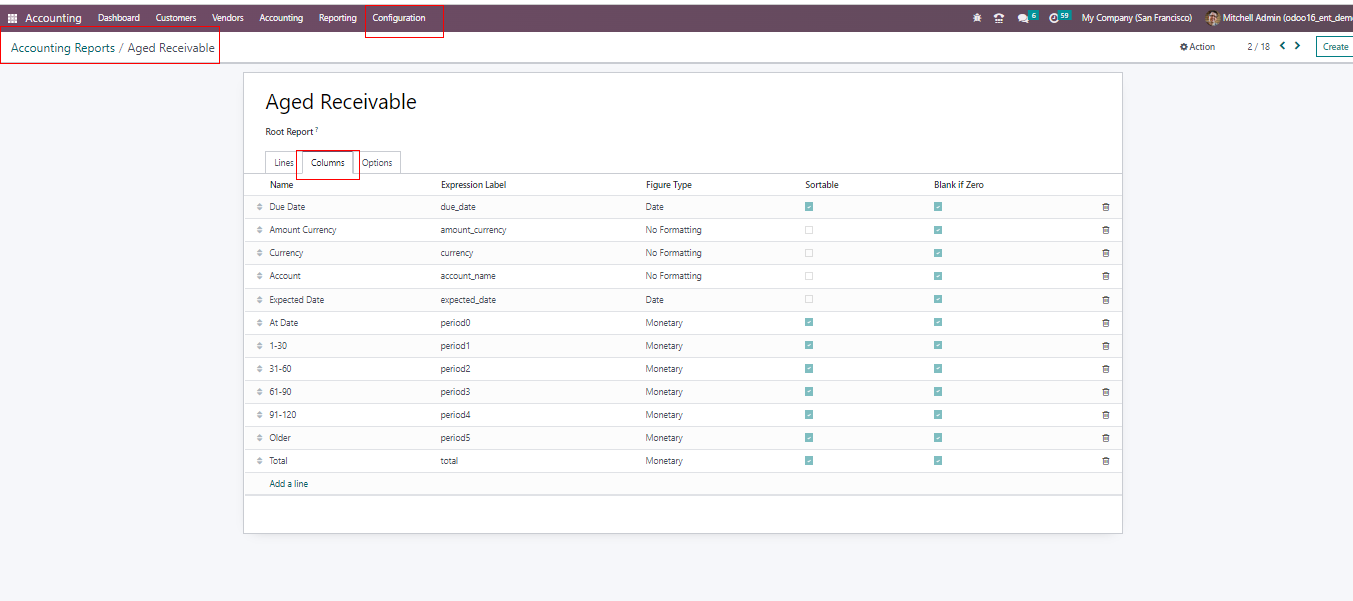Switch to the Options tab
Viewport: 1353px width, 601px height.
[377, 163]
